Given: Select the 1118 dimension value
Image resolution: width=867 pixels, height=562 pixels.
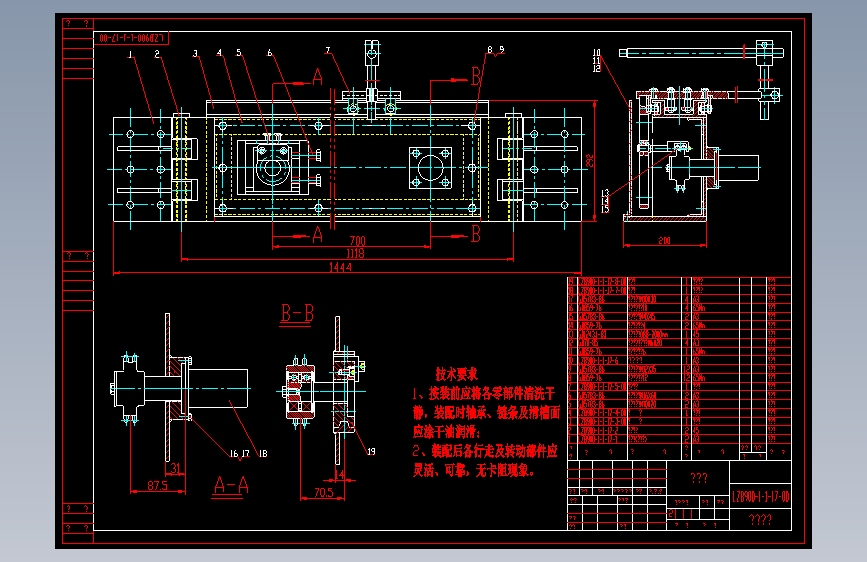Looking at the screenshot, I should click(356, 253).
